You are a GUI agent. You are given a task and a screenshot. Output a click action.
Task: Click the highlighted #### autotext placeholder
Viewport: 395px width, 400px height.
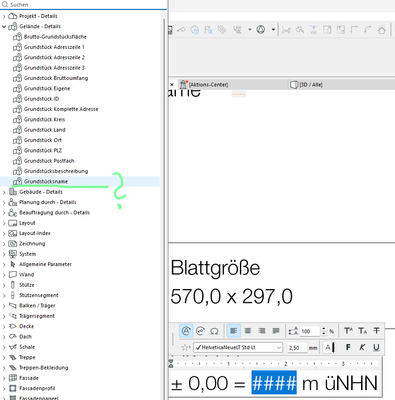(274, 383)
